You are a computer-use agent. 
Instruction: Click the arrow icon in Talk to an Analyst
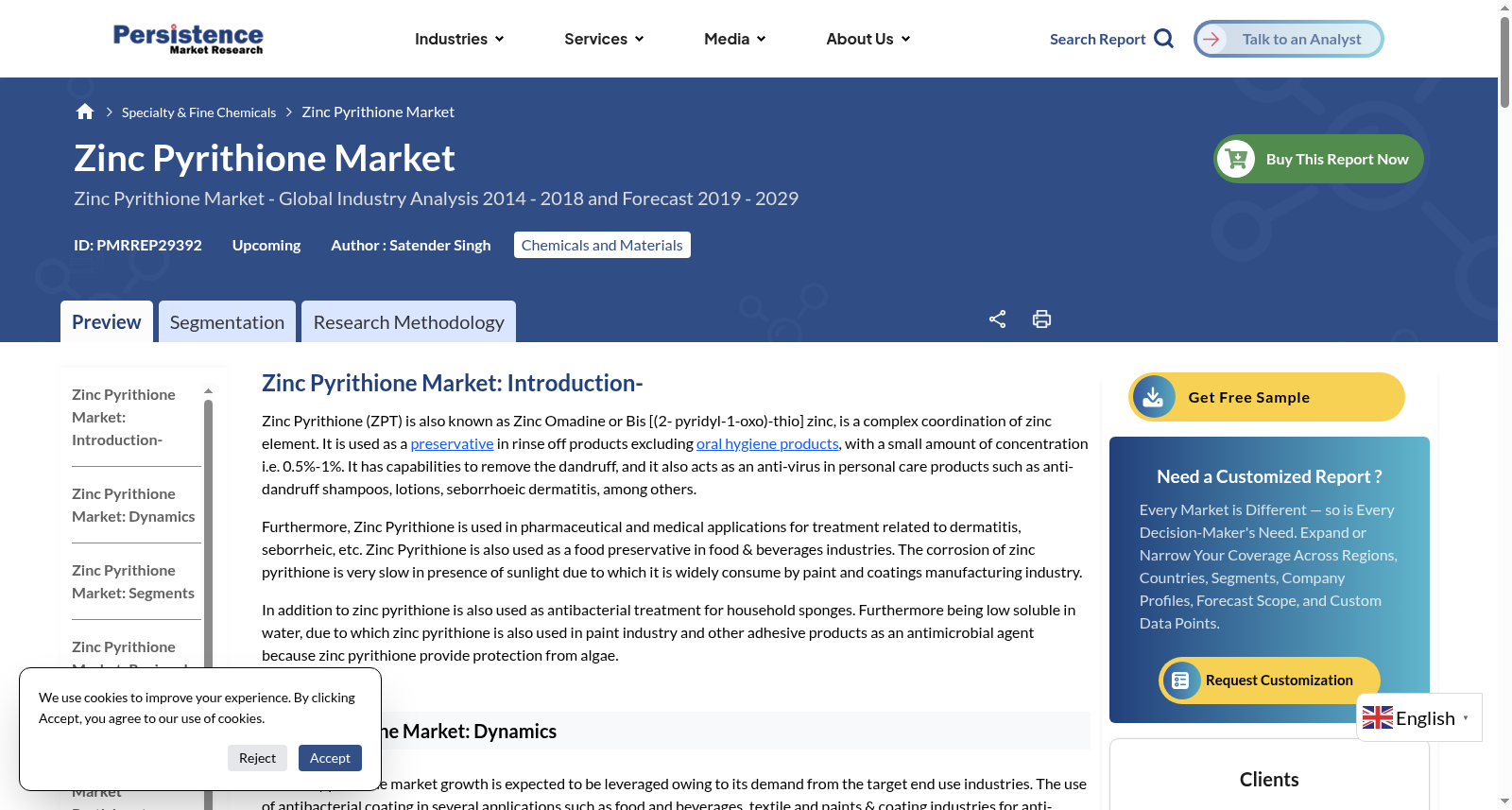pyautogui.click(x=1211, y=39)
